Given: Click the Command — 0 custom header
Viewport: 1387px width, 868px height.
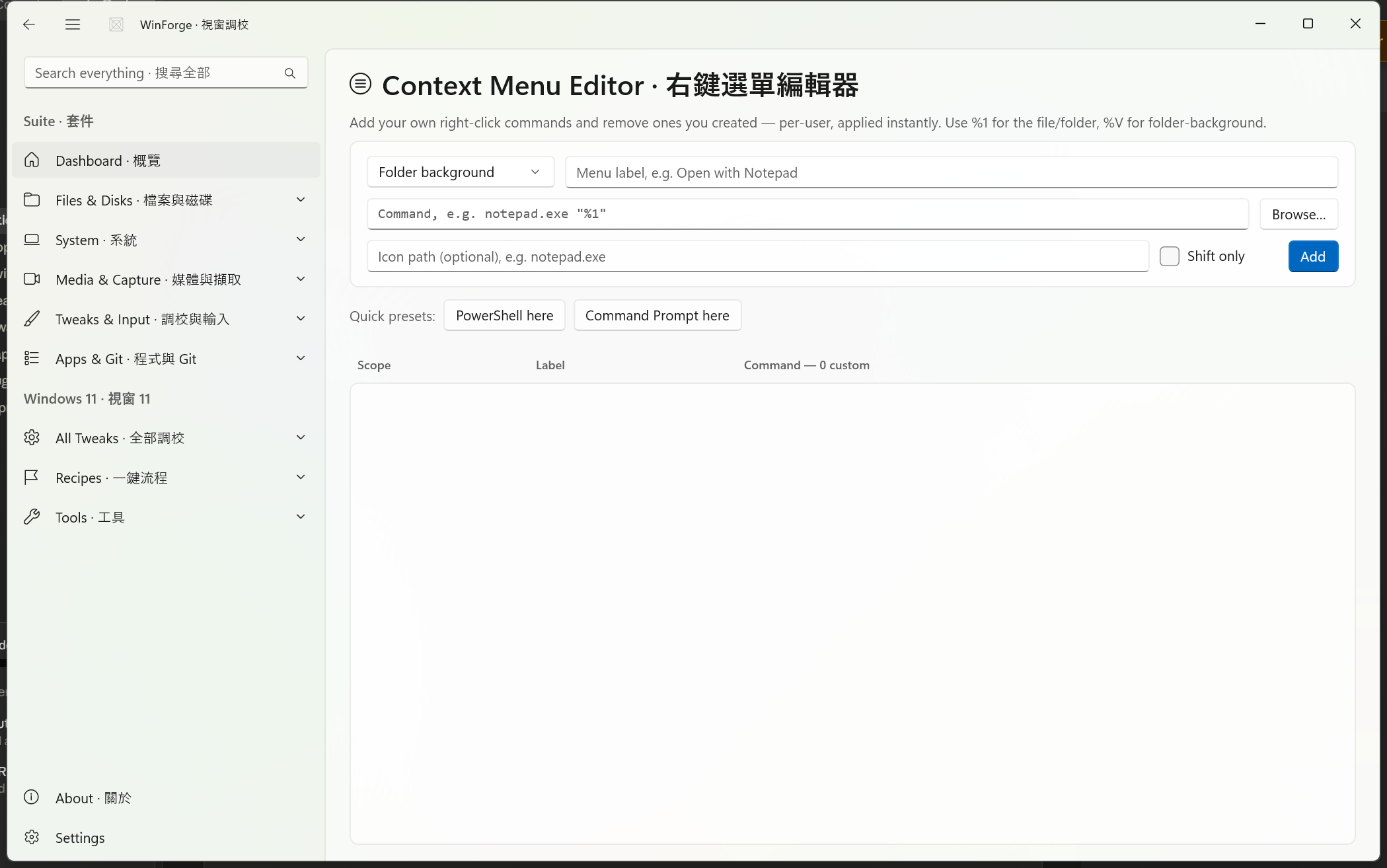Looking at the screenshot, I should [806, 365].
